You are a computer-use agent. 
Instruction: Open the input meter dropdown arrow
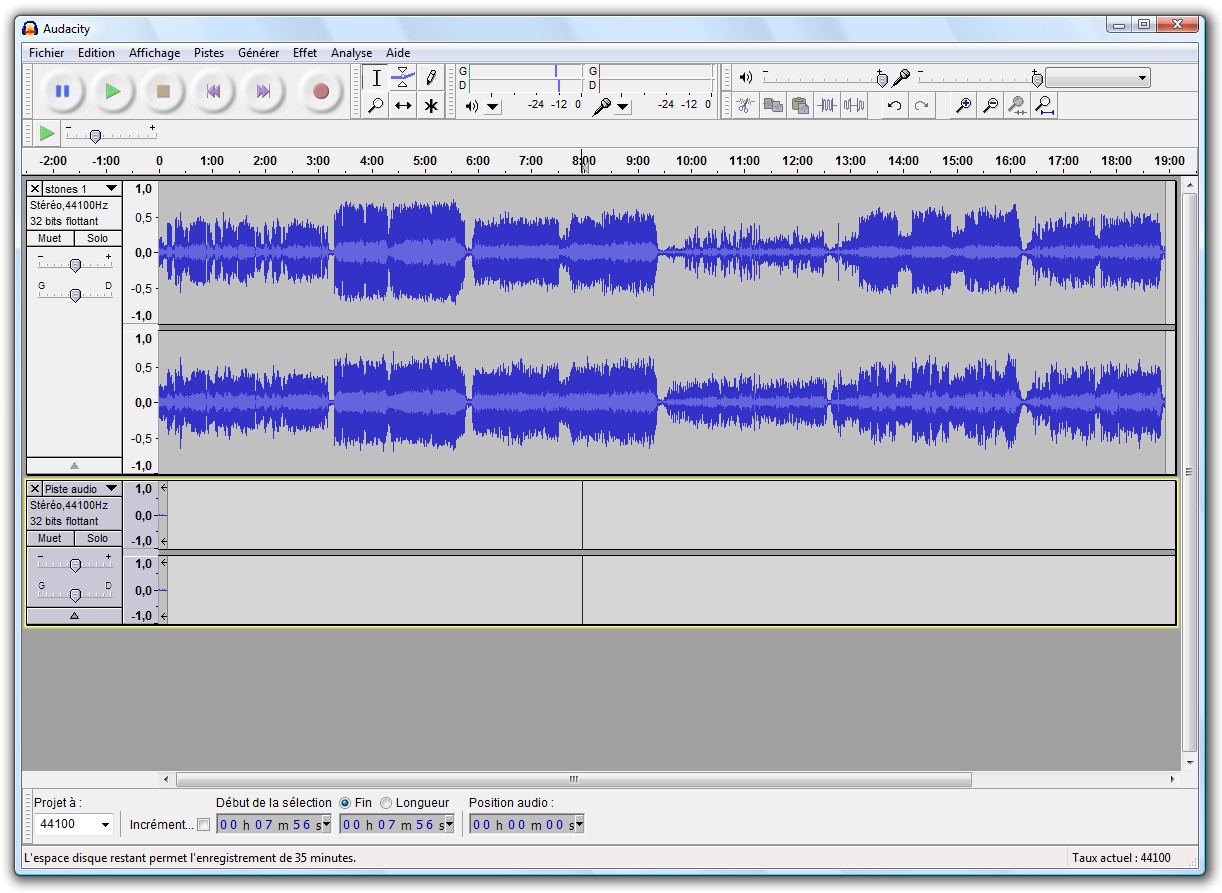tap(623, 106)
